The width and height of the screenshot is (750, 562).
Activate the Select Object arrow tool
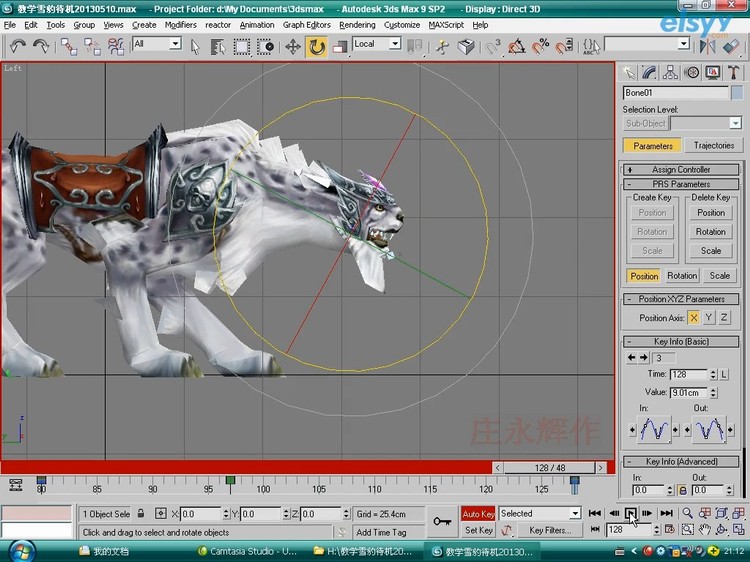click(x=195, y=47)
